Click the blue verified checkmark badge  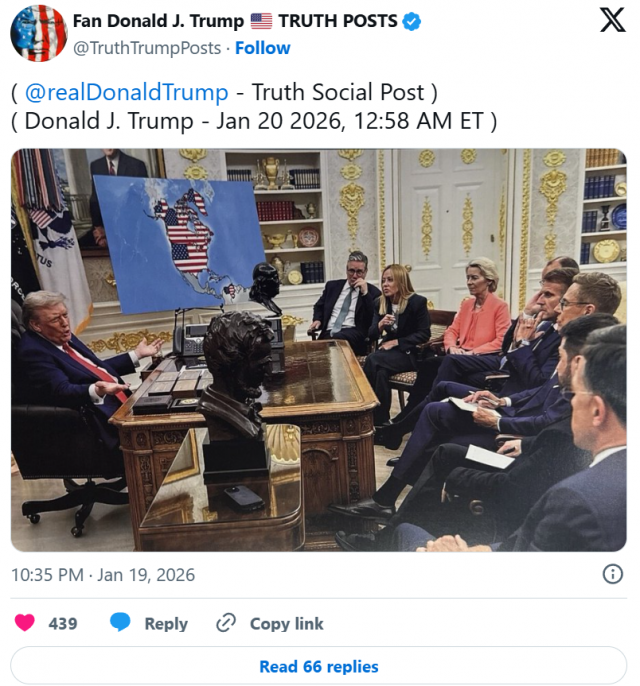pos(412,21)
